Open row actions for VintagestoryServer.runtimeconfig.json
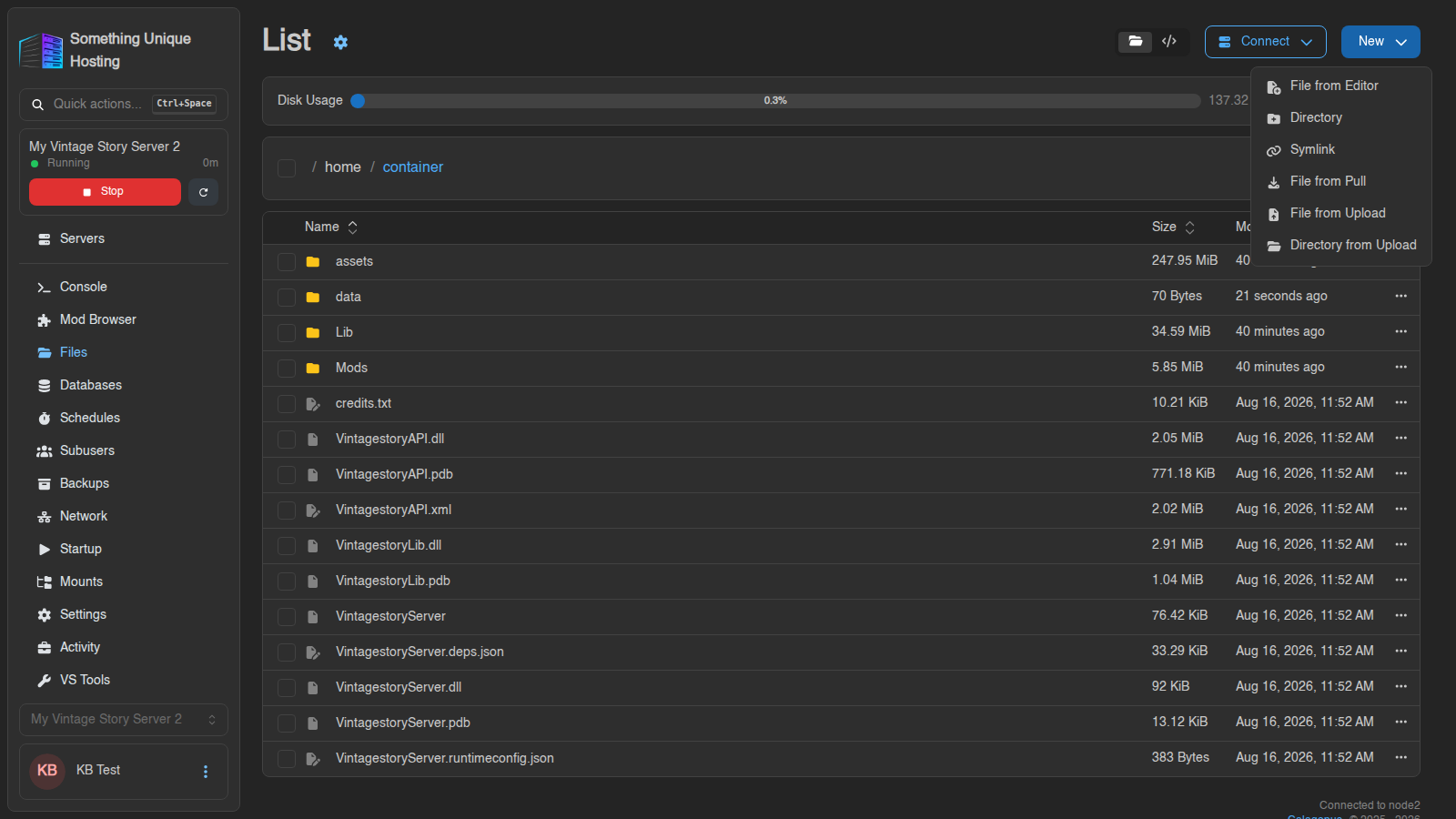The image size is (1456, 819). click(x=1400, y=757)
